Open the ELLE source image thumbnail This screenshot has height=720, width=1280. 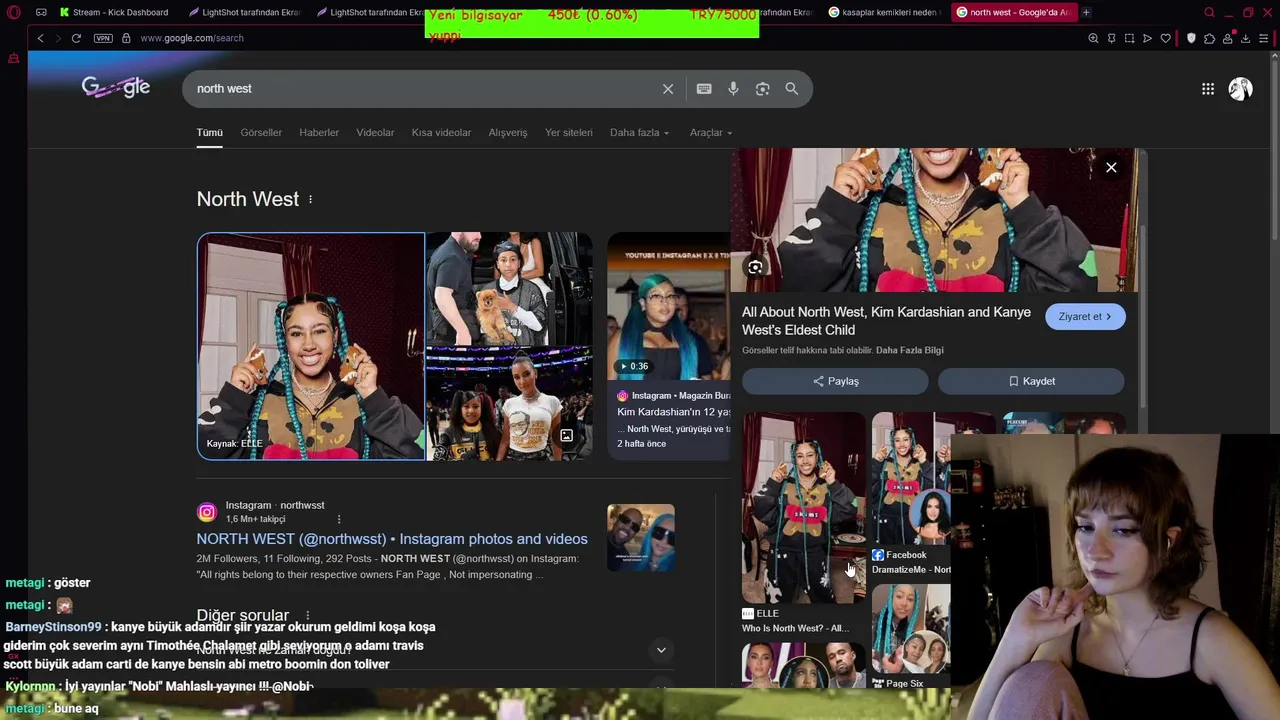[x=311, y=346]
